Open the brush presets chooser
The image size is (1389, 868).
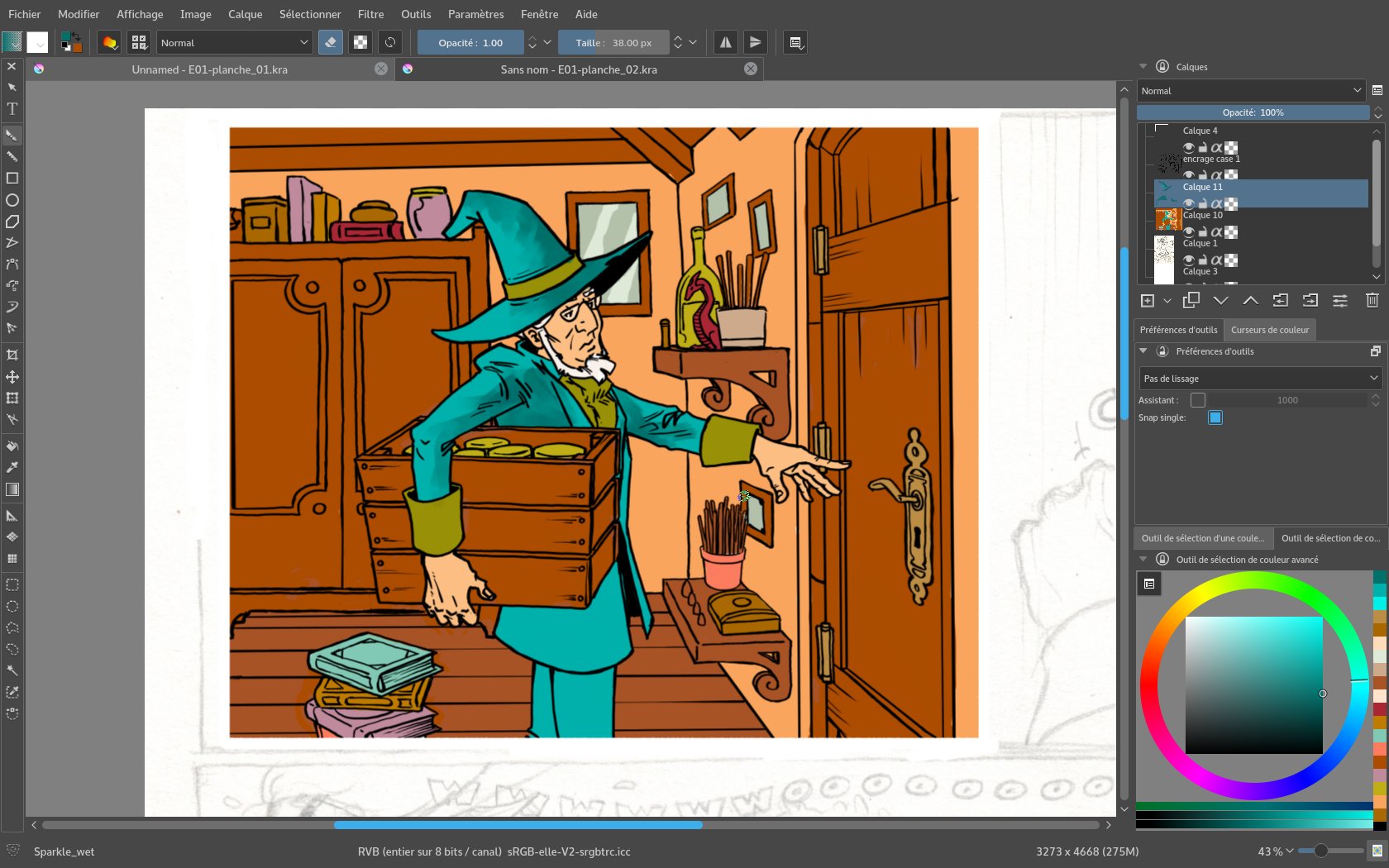coord(139,42)
